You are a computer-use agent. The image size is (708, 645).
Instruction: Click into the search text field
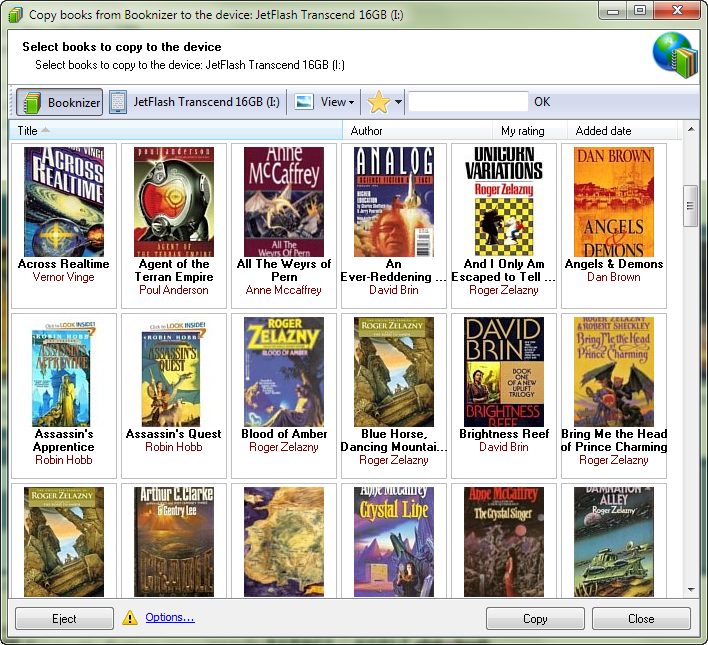click(468, 102)
